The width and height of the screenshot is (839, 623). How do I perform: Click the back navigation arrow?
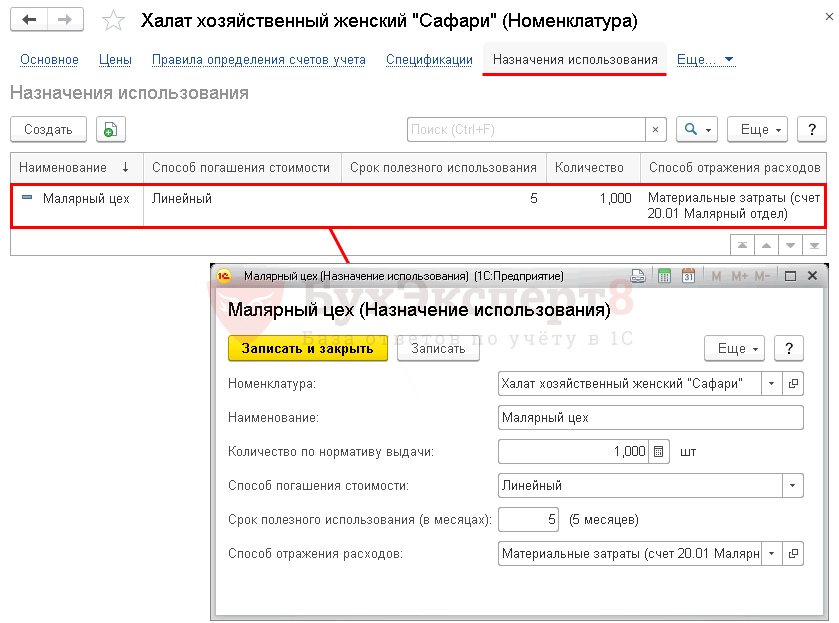[32, 20]
